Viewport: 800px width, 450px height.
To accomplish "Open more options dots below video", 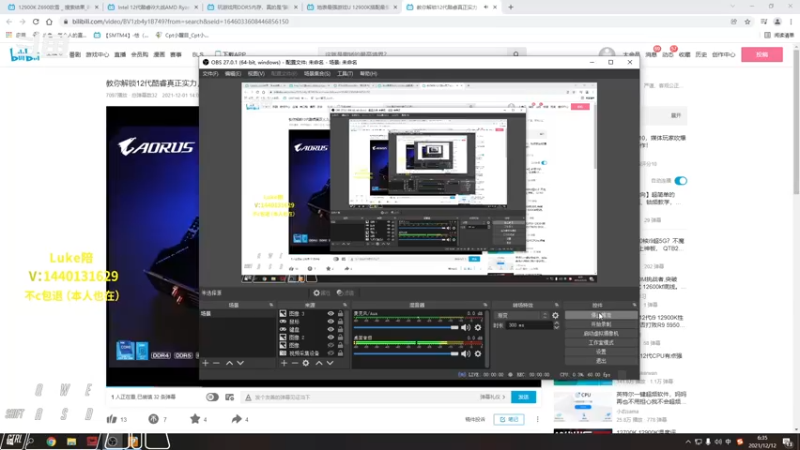I will point(537,419).
